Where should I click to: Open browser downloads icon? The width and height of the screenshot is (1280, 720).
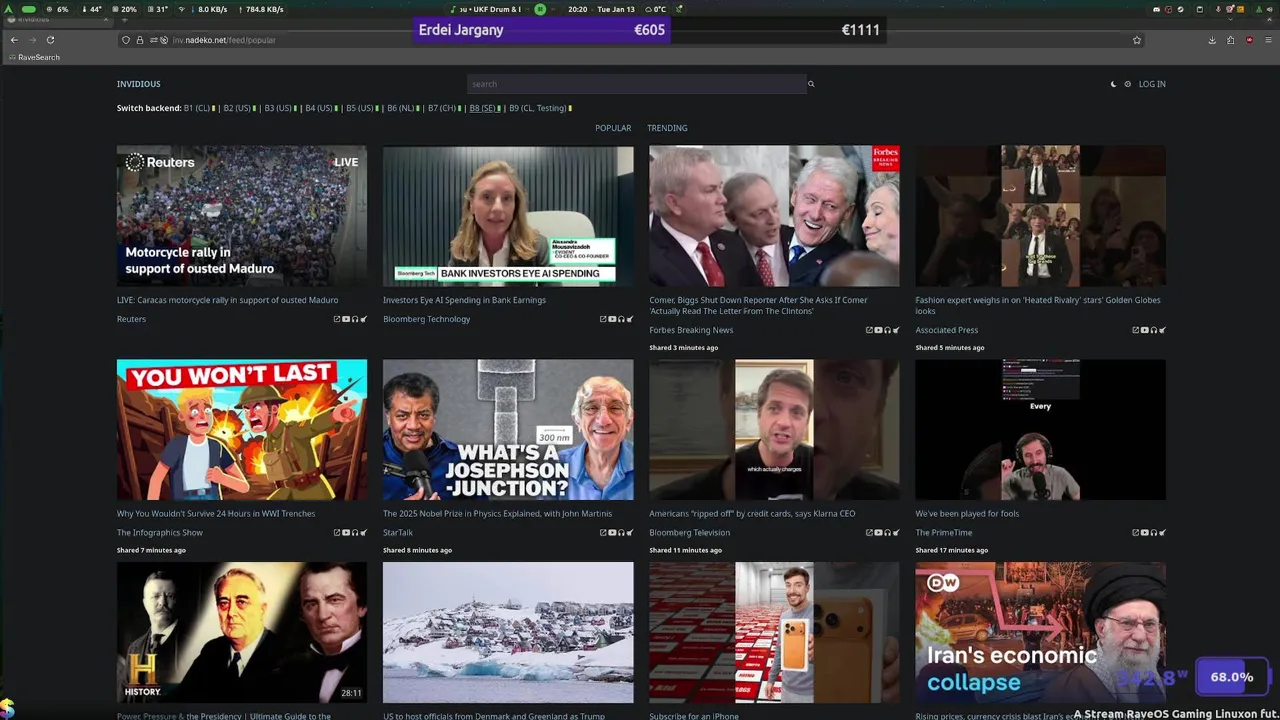tap(1212, 40)
